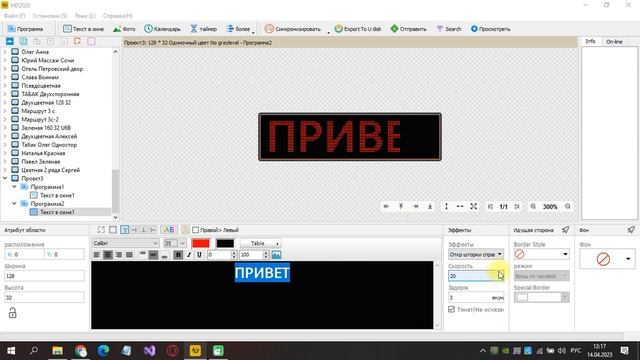Image resolution: width=640 pixels, height=360 pixels.
Task: Open the Установки menu
Action: coord(50,16)
